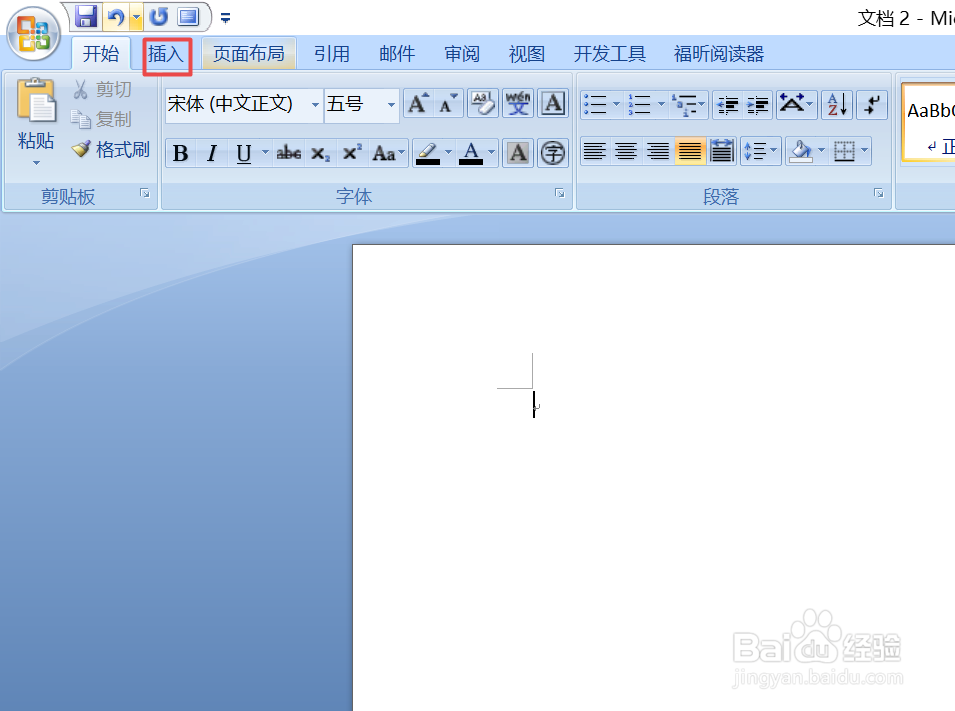Apply text highlight color
The image size is (955, 711).
tap(428, 153)
